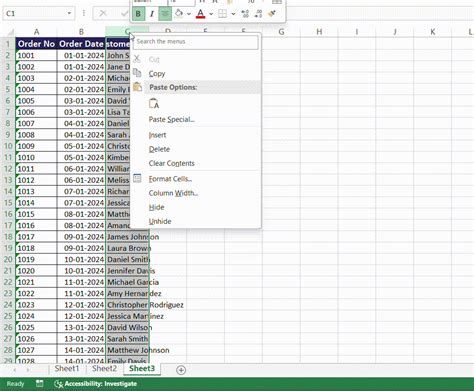The height and width of the screenshot is (391, 474).
Task: Choose Clear Contents from context menu
Action: click(171, 163)
